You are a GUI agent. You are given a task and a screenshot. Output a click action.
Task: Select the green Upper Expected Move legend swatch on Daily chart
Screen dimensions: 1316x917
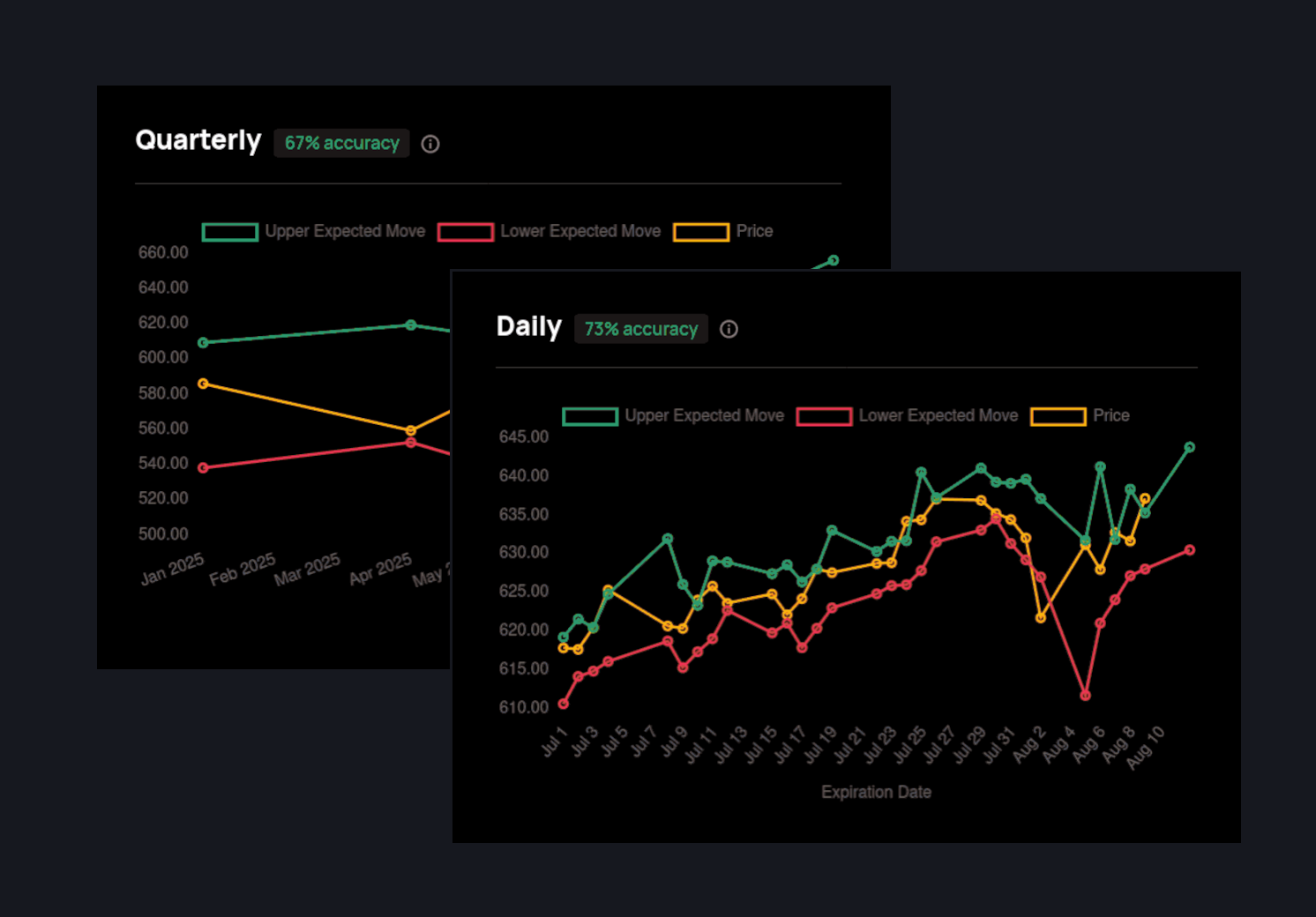589,415
